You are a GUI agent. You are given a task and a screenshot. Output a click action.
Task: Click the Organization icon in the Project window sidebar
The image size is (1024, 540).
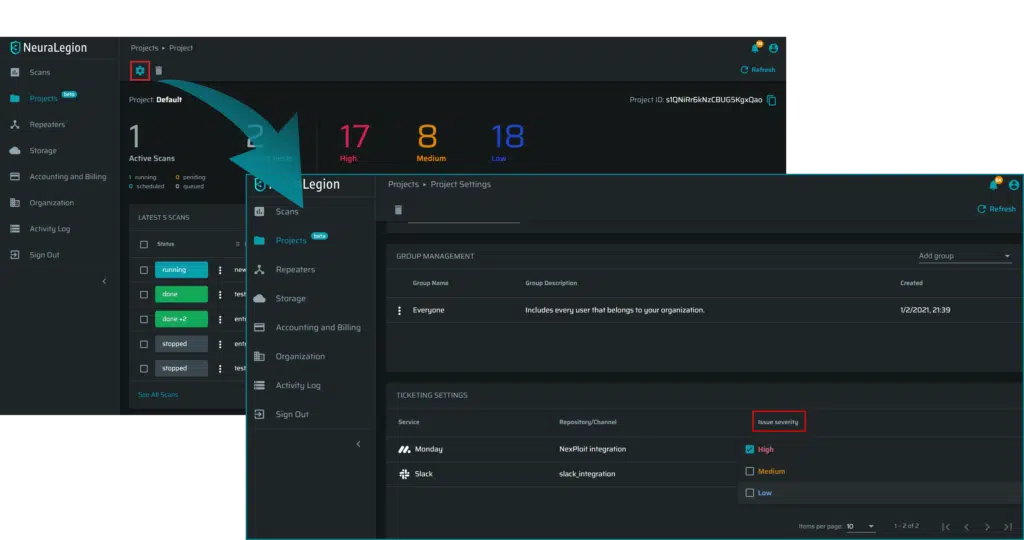click(x=15, y=202)
